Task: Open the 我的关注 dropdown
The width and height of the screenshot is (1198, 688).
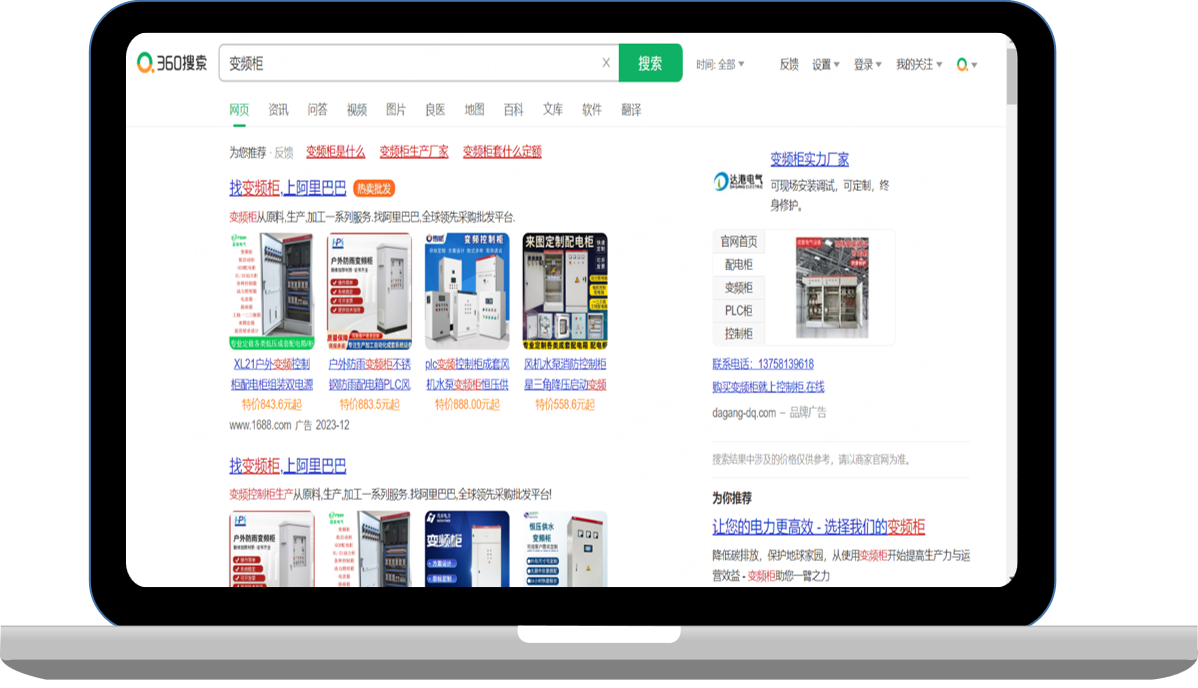Action: tap(915, 63)
